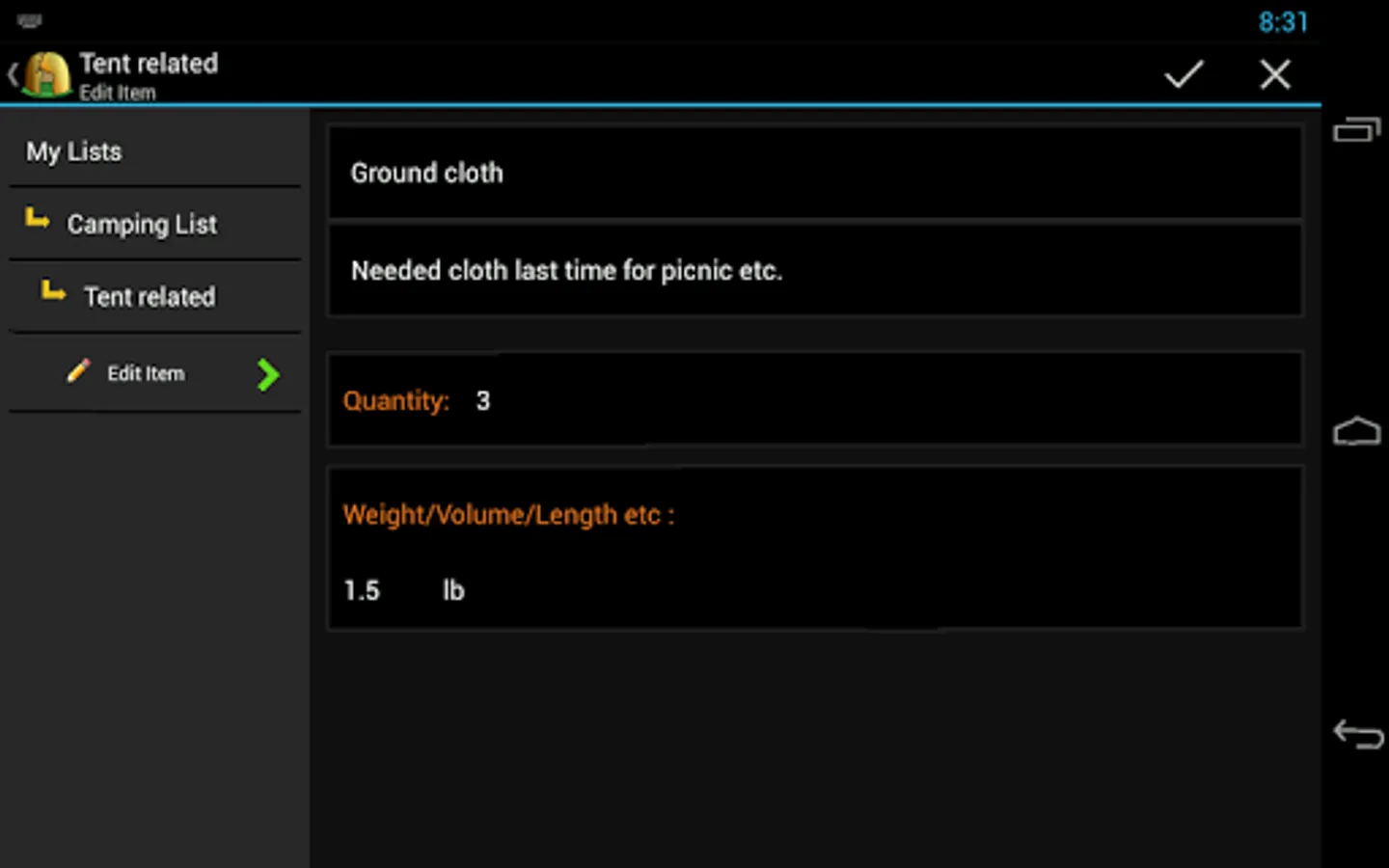Edit the 1.5 weight value
Viewport: 1389px width, 868px height.
(363, 590)
